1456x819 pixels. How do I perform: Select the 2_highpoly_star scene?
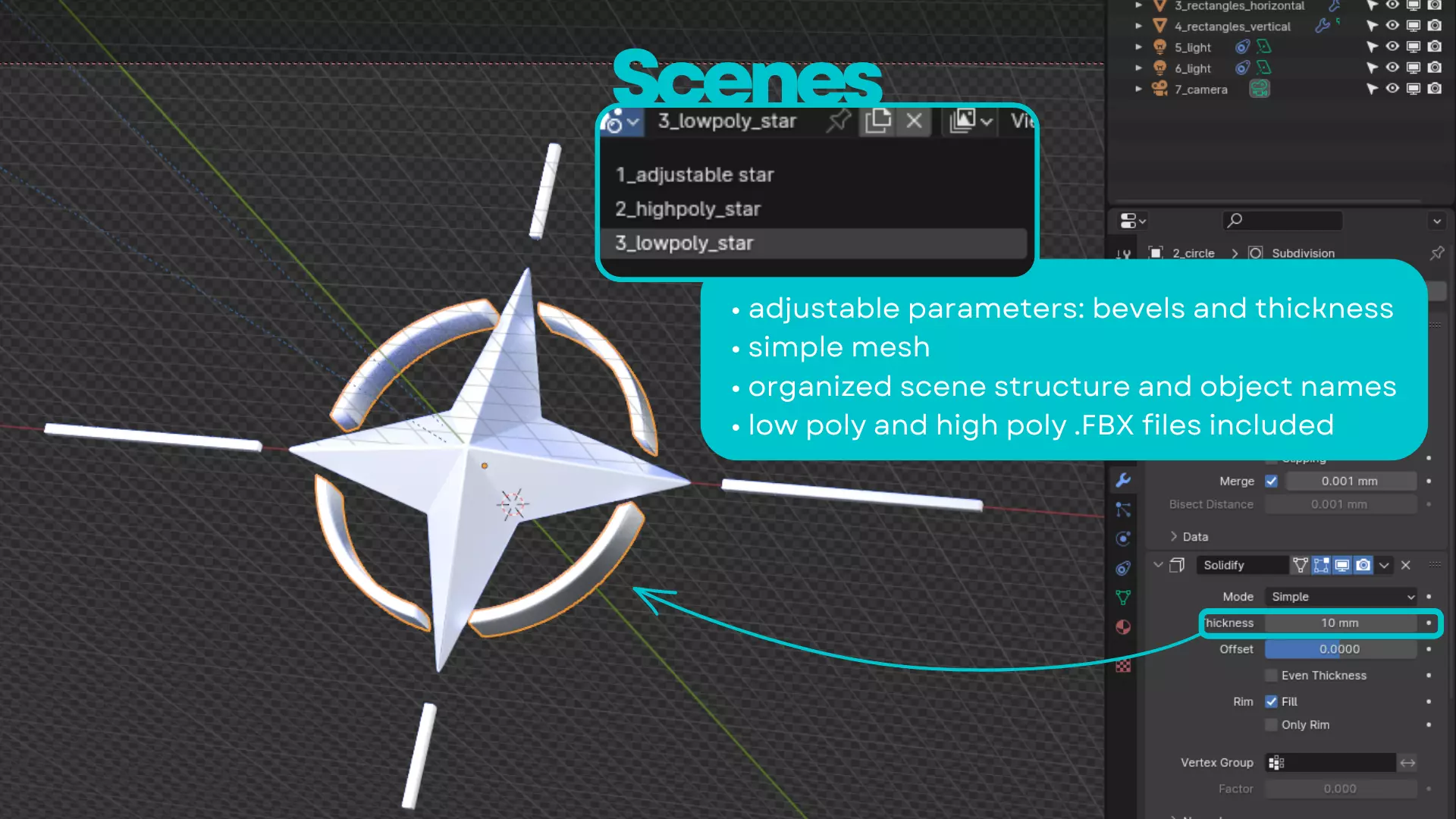click(688, 209)
